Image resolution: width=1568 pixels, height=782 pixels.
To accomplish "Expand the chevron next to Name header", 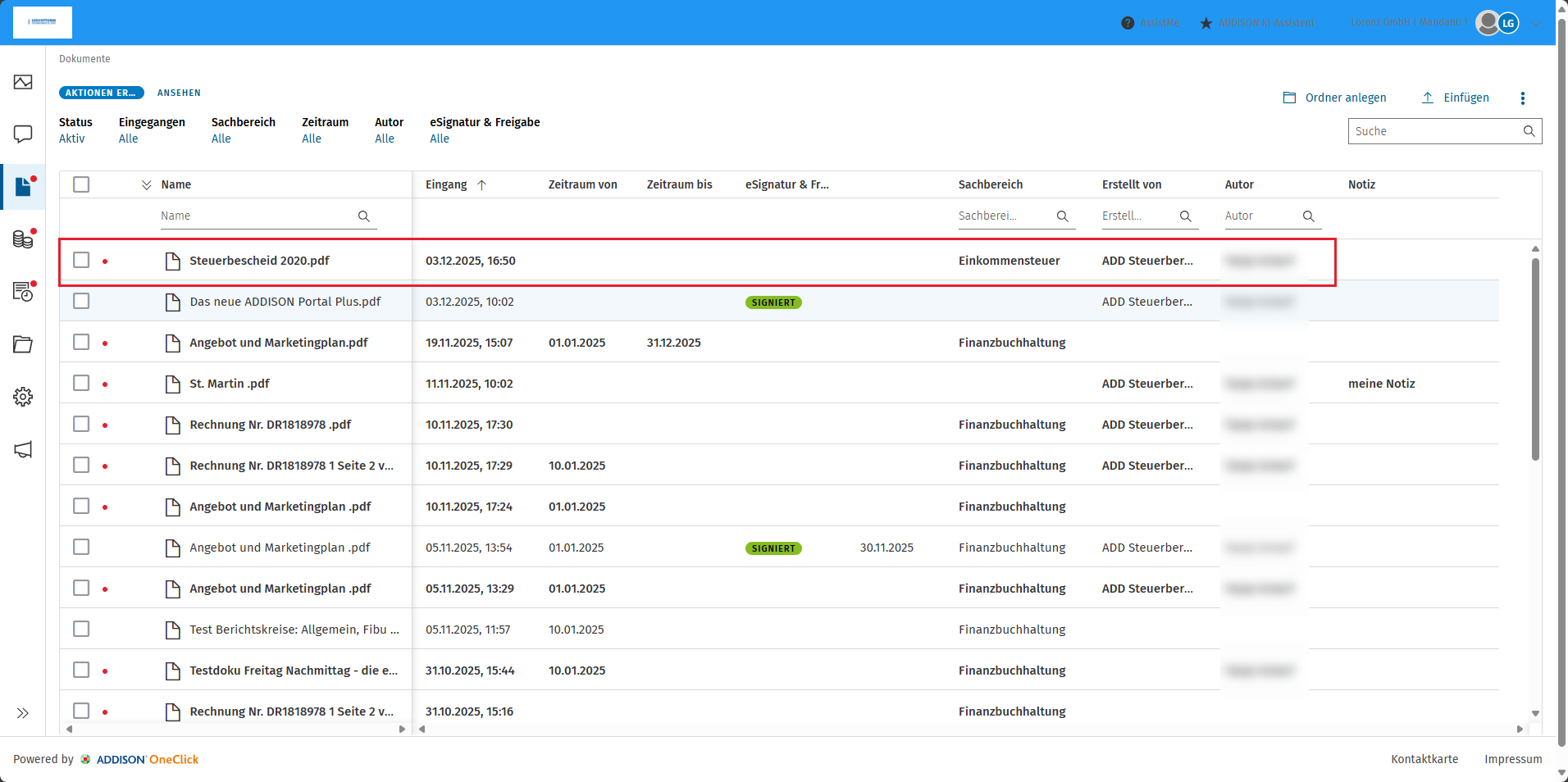I will click(x=147, y=185).
